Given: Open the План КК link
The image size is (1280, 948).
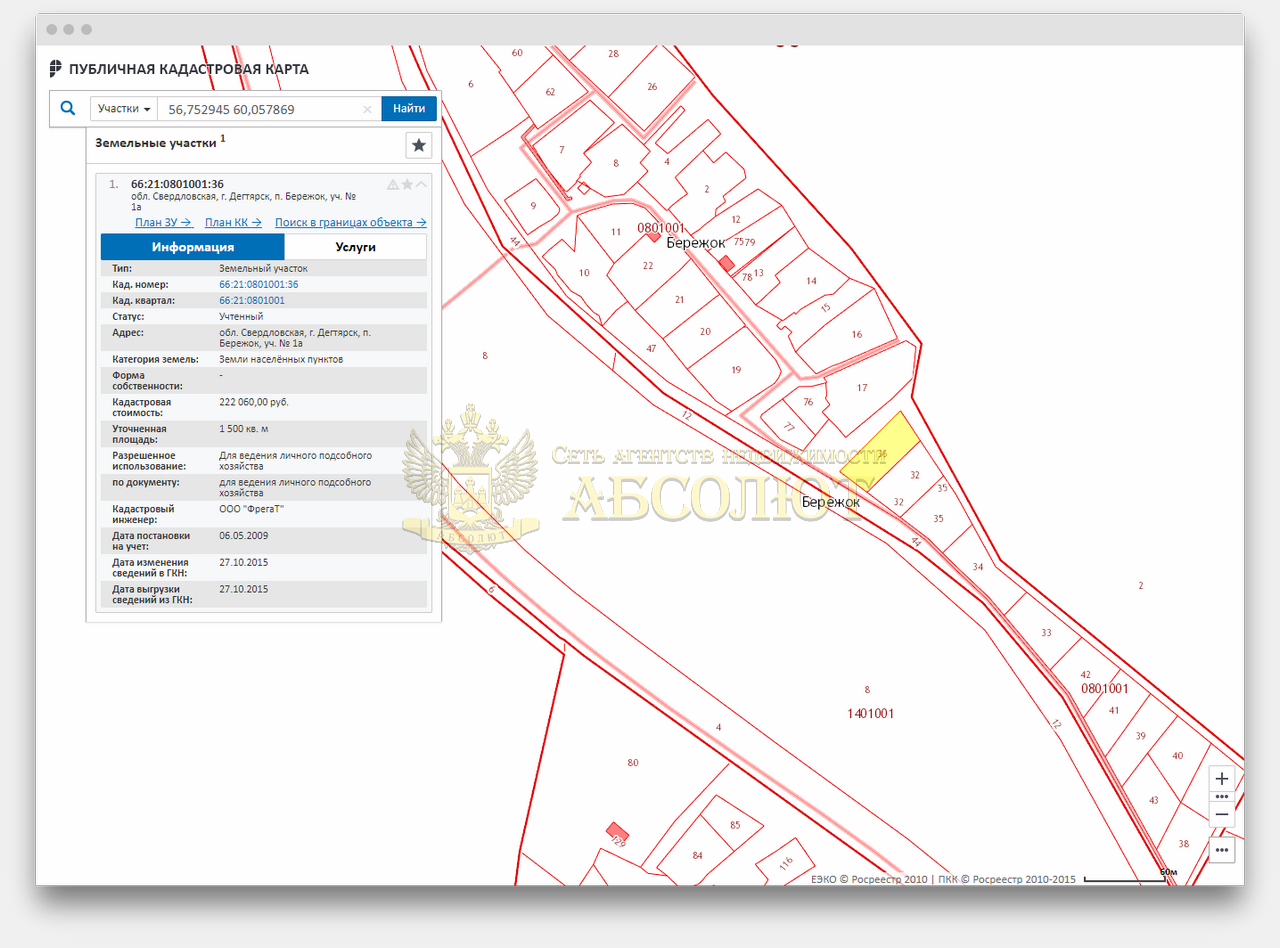Looking at the screenshot, I should [233, 222].
